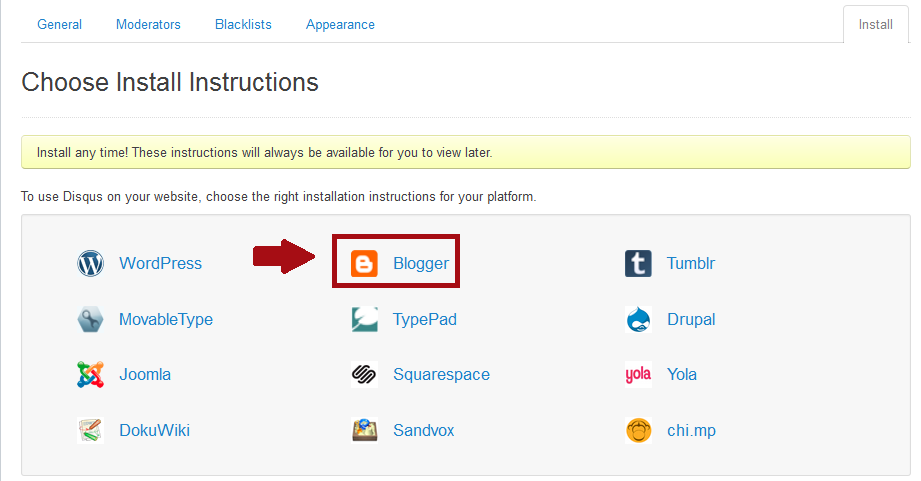921x481 pixels.
Task: Go to the Blacklists tab
Action: coord(243,25)
